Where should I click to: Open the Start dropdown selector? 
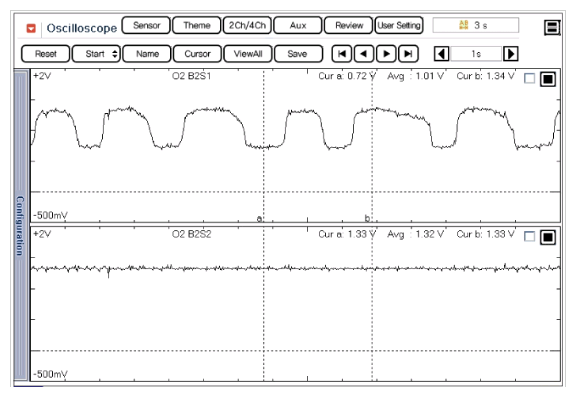click(96, 54)
